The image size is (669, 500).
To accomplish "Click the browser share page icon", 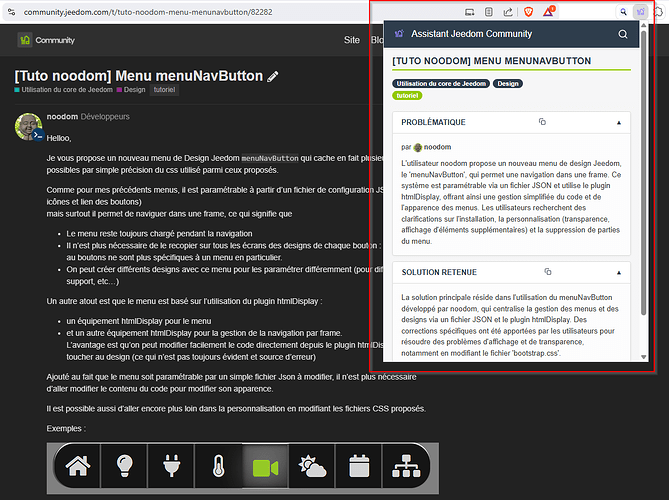I will 508,12.
